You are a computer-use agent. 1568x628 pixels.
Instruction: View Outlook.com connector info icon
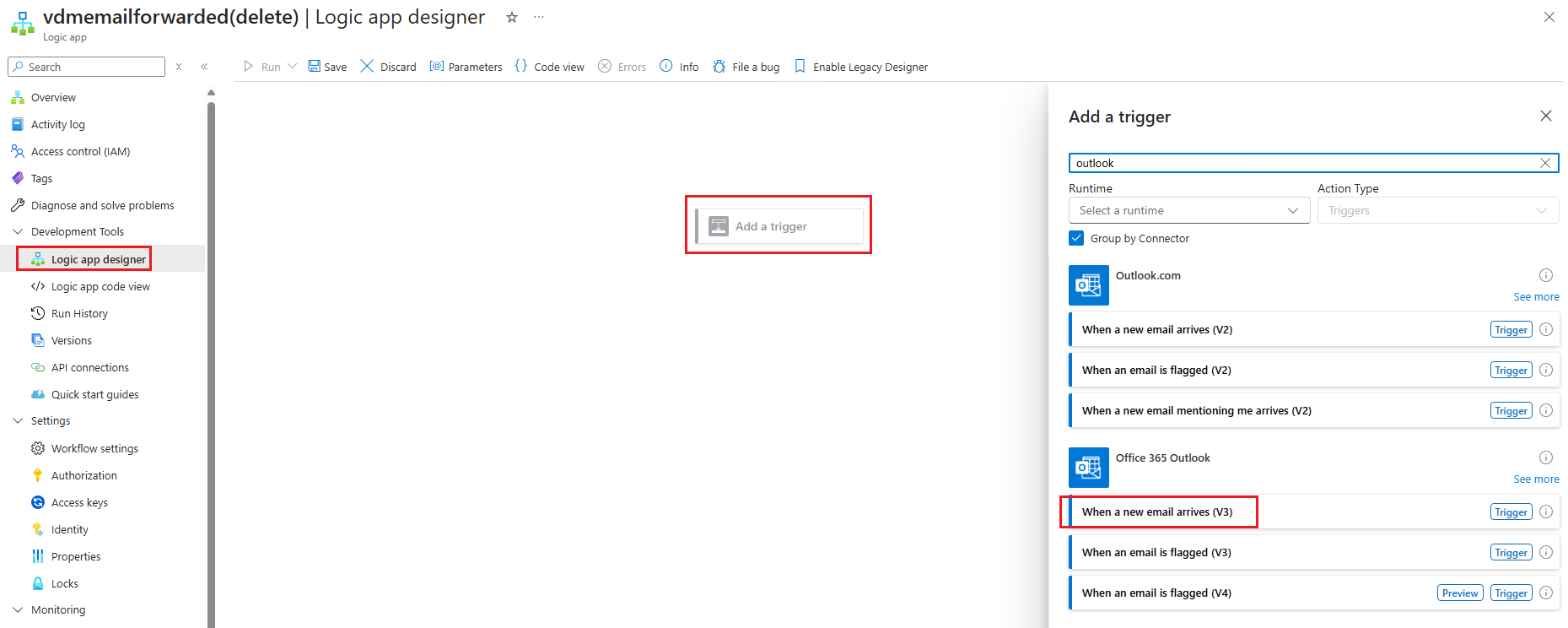coord(1546,275)
